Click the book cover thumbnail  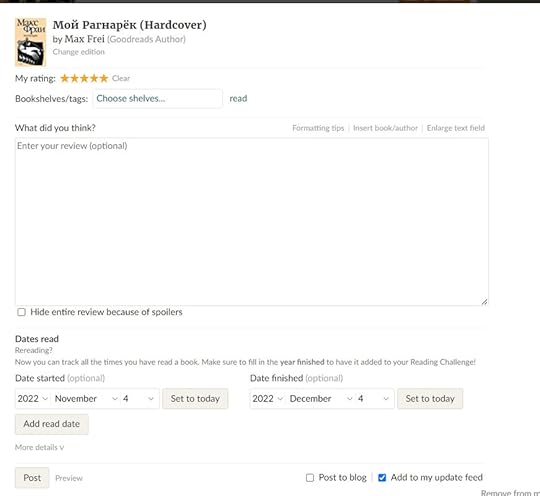click(31, 42)
